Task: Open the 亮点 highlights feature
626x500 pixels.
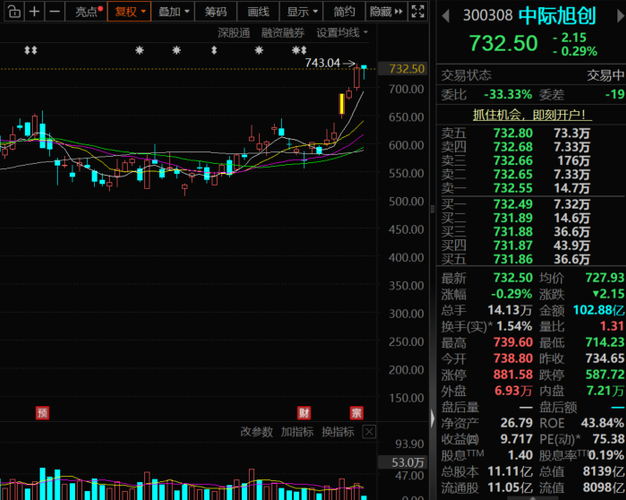Action: coord(89,12)
